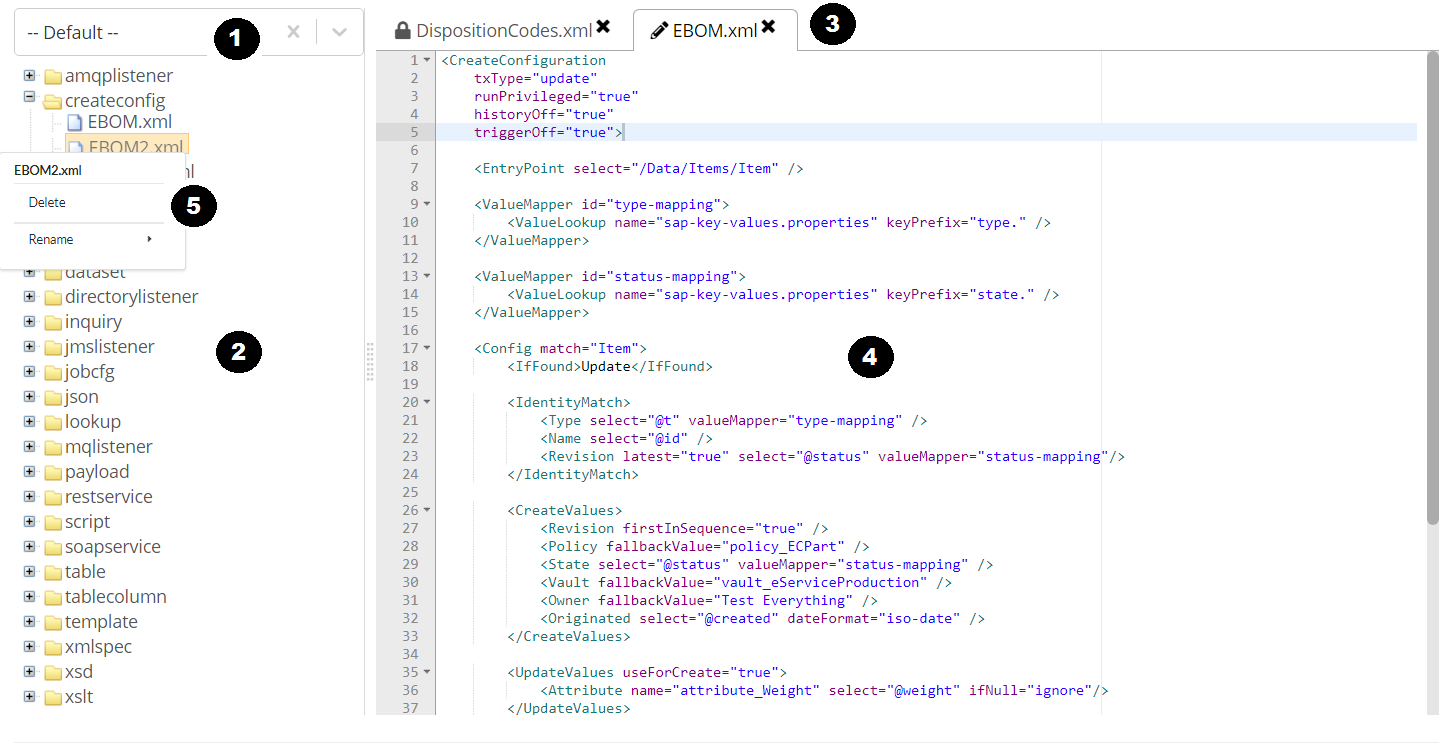The width and height of the screenshot is (1456, 753).
Task: Collapse the createconfig folder
Action: point(29,98)
